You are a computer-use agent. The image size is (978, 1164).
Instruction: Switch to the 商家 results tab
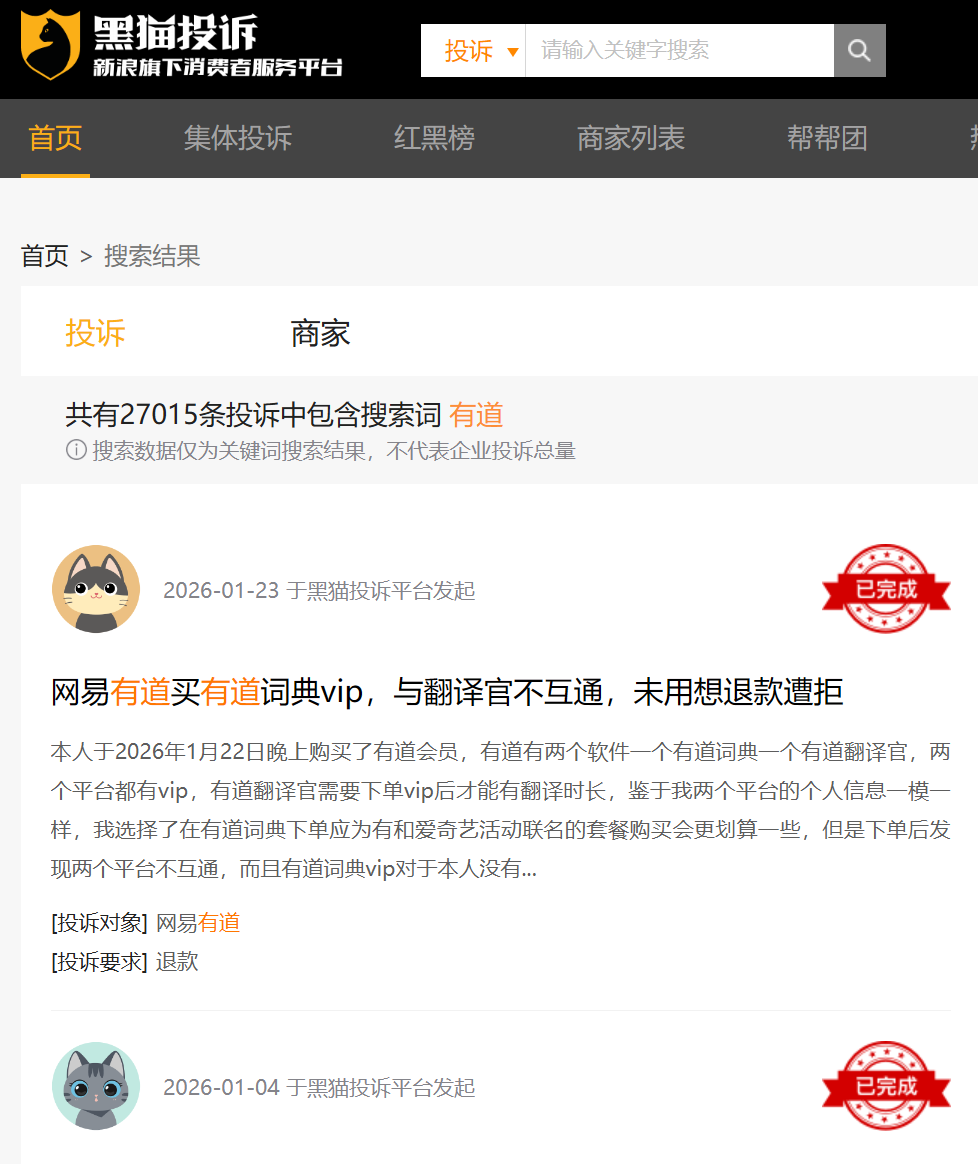tap(320, 333)
